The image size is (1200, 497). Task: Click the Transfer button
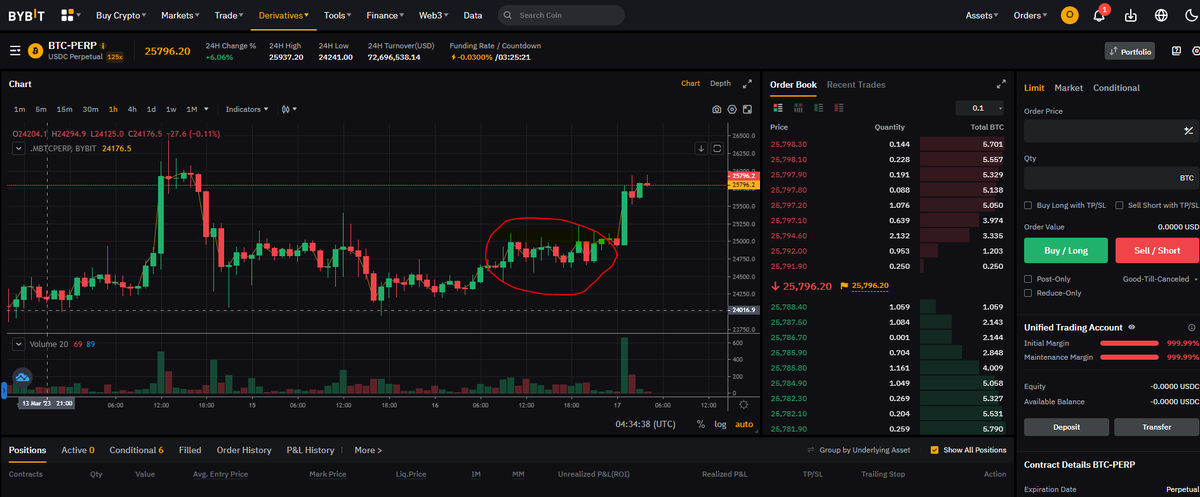click(1156, 427)
